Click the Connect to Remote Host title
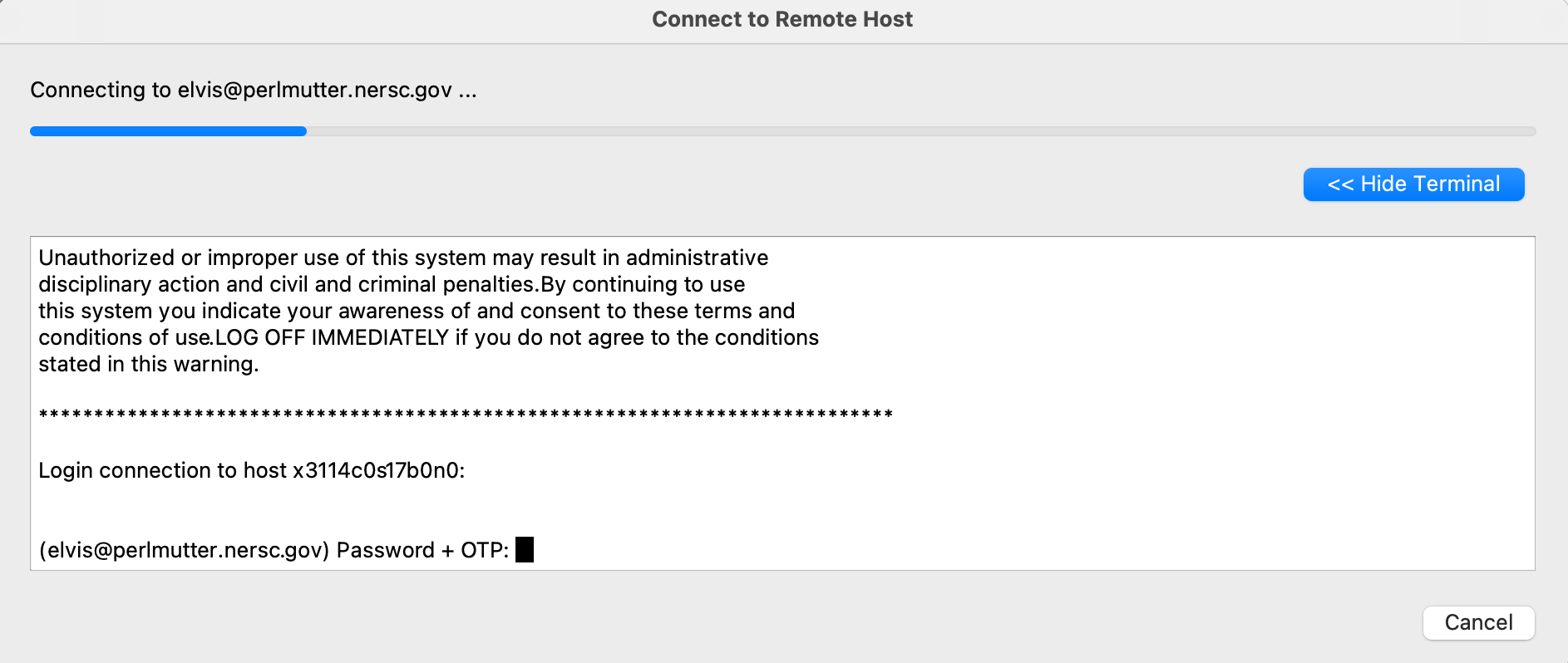The image size is (1568, 663). point(782,19)
